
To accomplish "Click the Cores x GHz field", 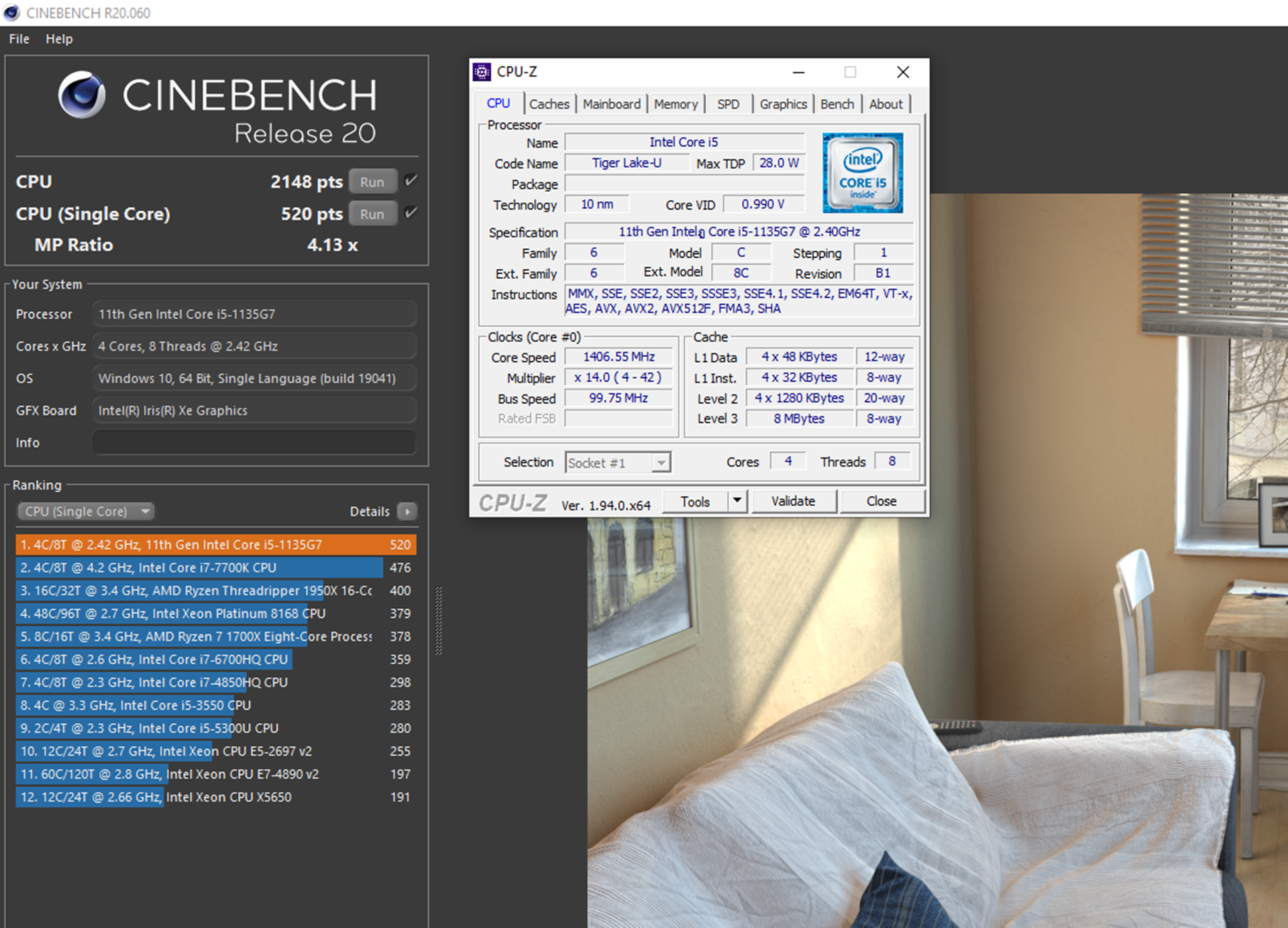I will [x=254, y=346].
